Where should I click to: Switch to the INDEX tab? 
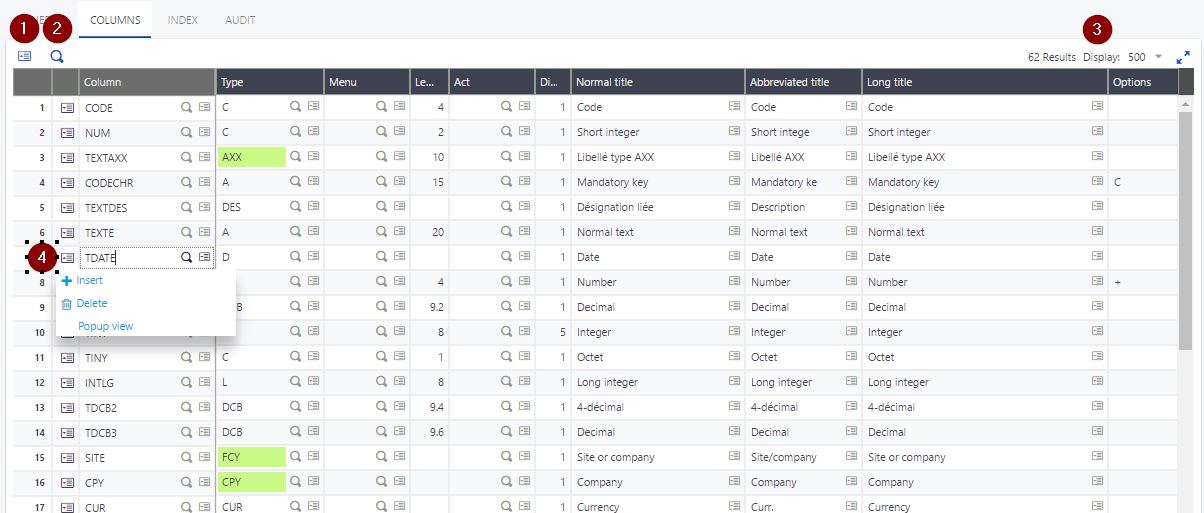[x=182, y=20]
